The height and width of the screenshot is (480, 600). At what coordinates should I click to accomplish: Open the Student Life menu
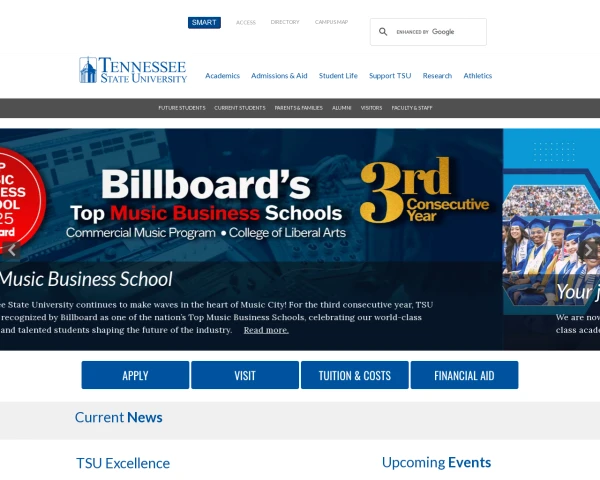point(338,76)
